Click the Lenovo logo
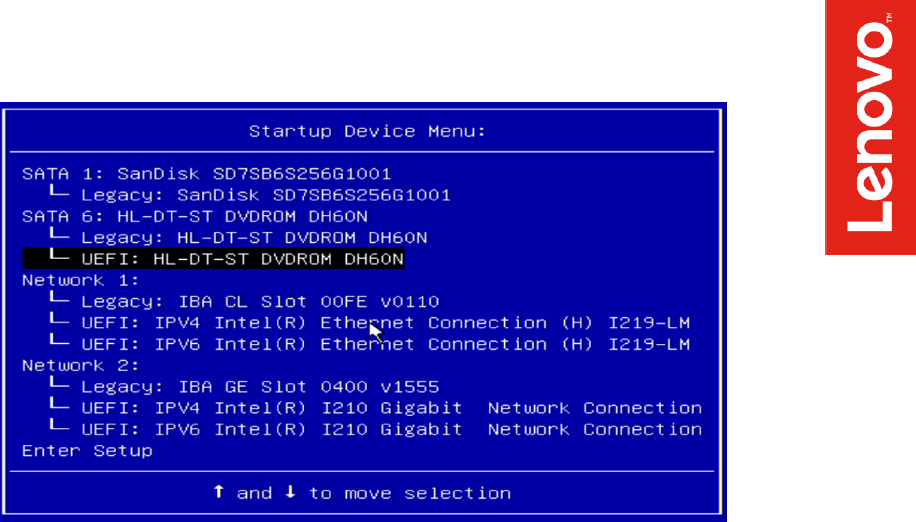The height and width of the screenshot is (522, 916). (x=870, y=127)
